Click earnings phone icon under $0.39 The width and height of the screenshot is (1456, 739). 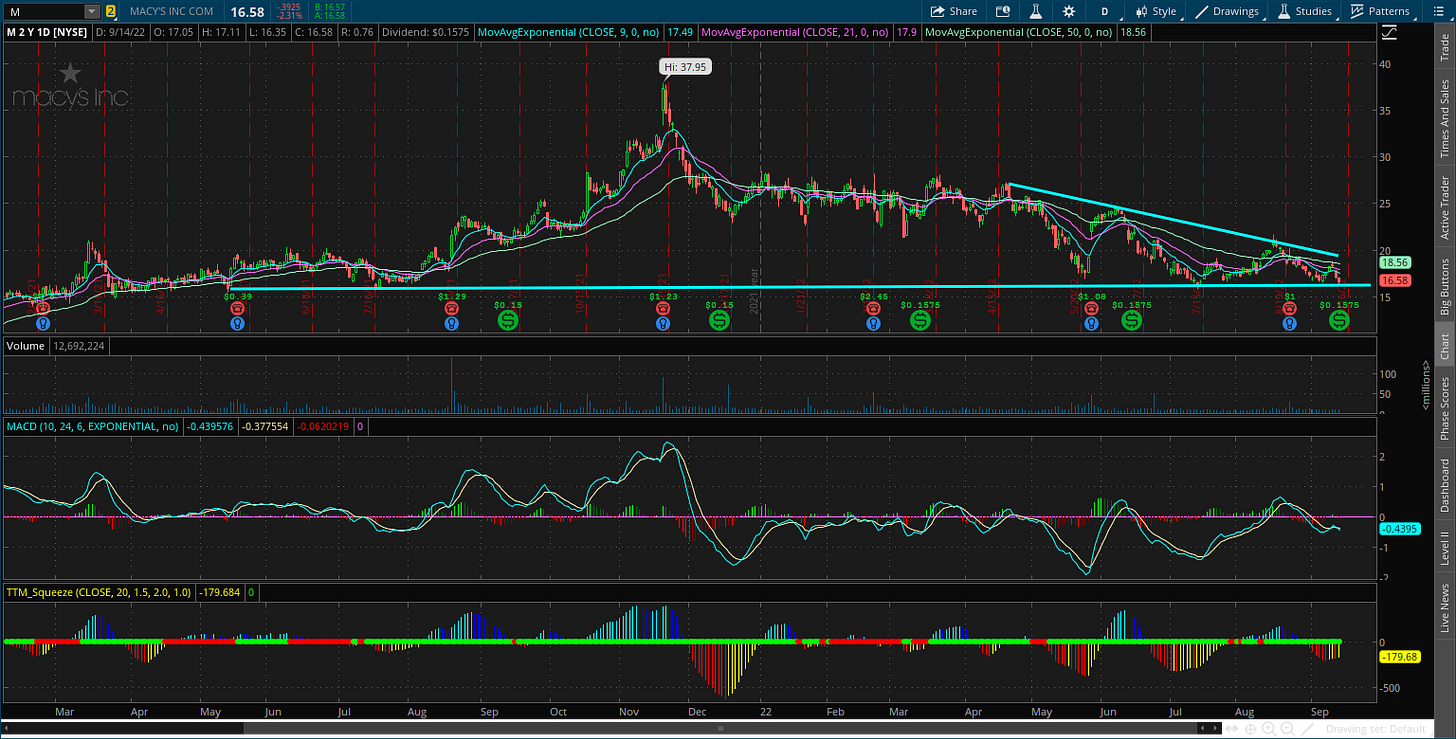pyautogui.click(x=237, y=309)
